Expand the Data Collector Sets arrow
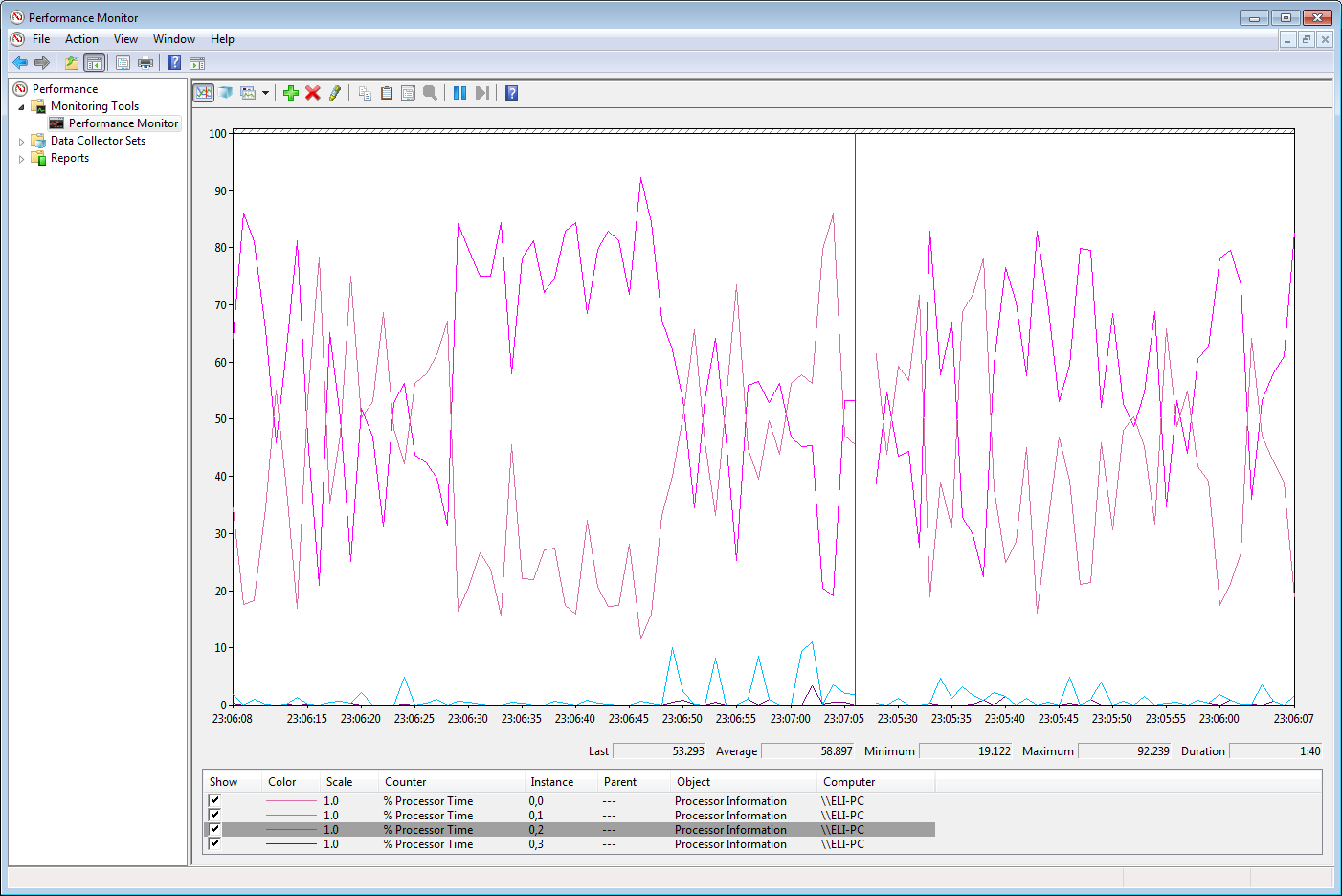This screenshot has height=896, width=1342. pos(21,142)
